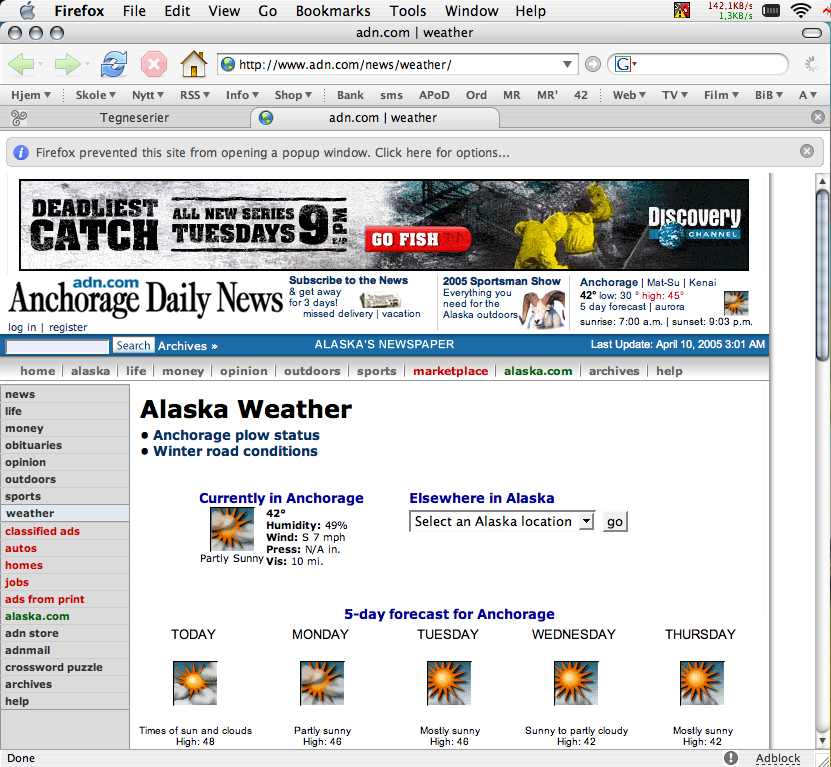Viewport: 831px width, 767px height.
Task: Expand the RSS bookmarks folder
Action: tap(195, 95)
